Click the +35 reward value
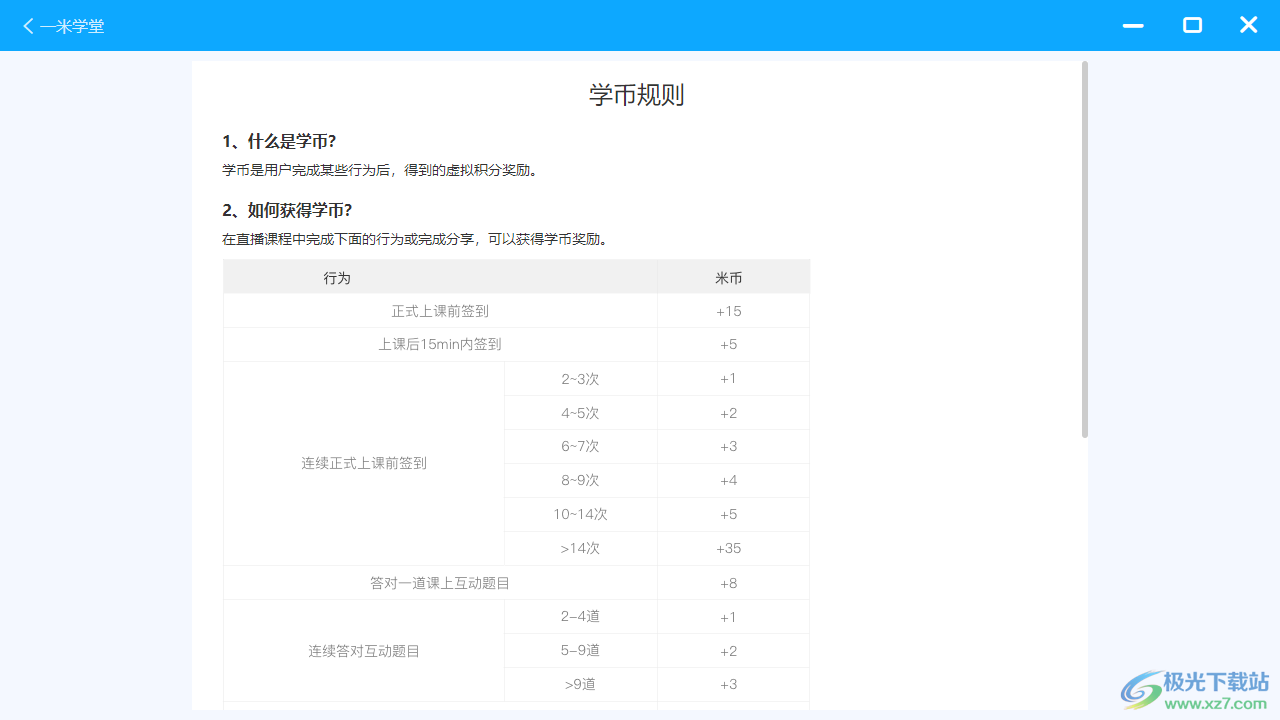1280x720 pixels. tap(727, 548)
